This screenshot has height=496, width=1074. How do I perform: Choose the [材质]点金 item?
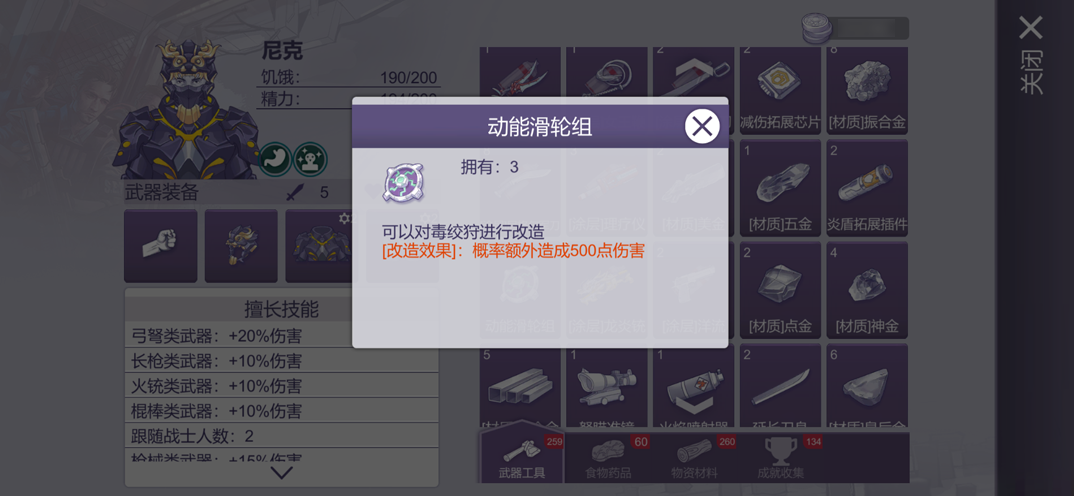click(780, 290)
